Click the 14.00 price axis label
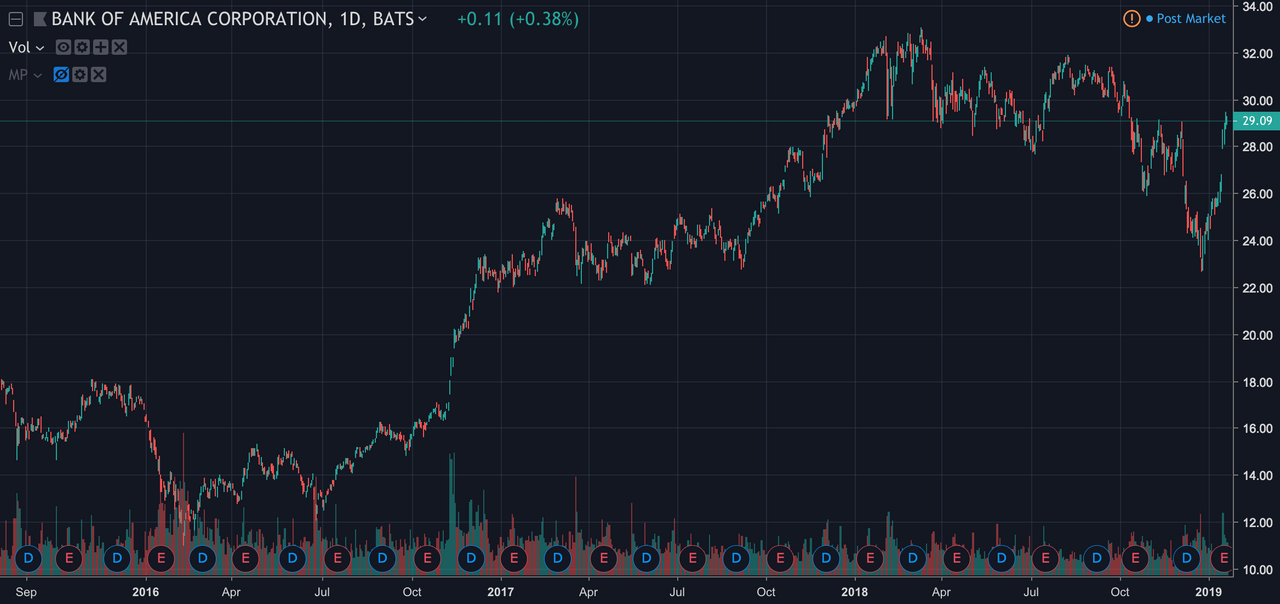The image size is (1280, 604). (1257, 476)
